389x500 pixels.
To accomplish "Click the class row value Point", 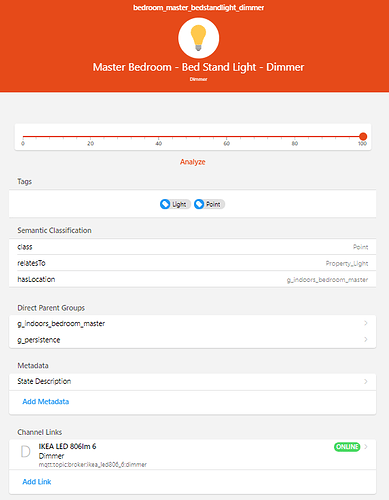I will pyautogui.click(x=360, y=247).
